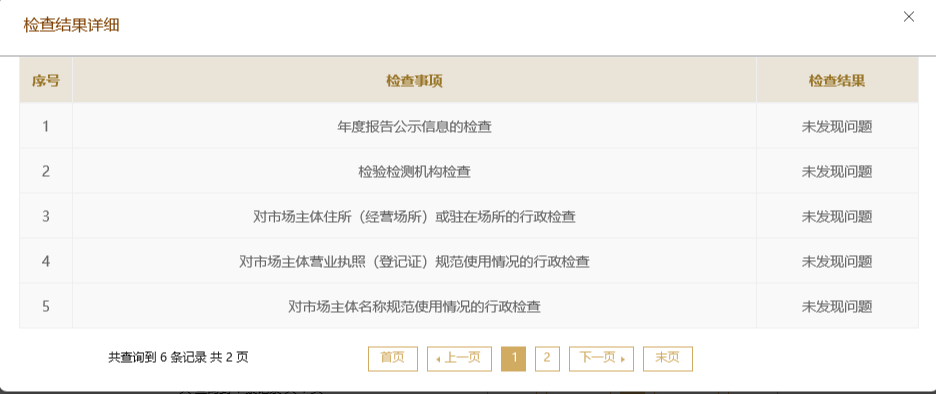
Task: Click 未发现问题 result in row 5
Action: pos(837,307)
